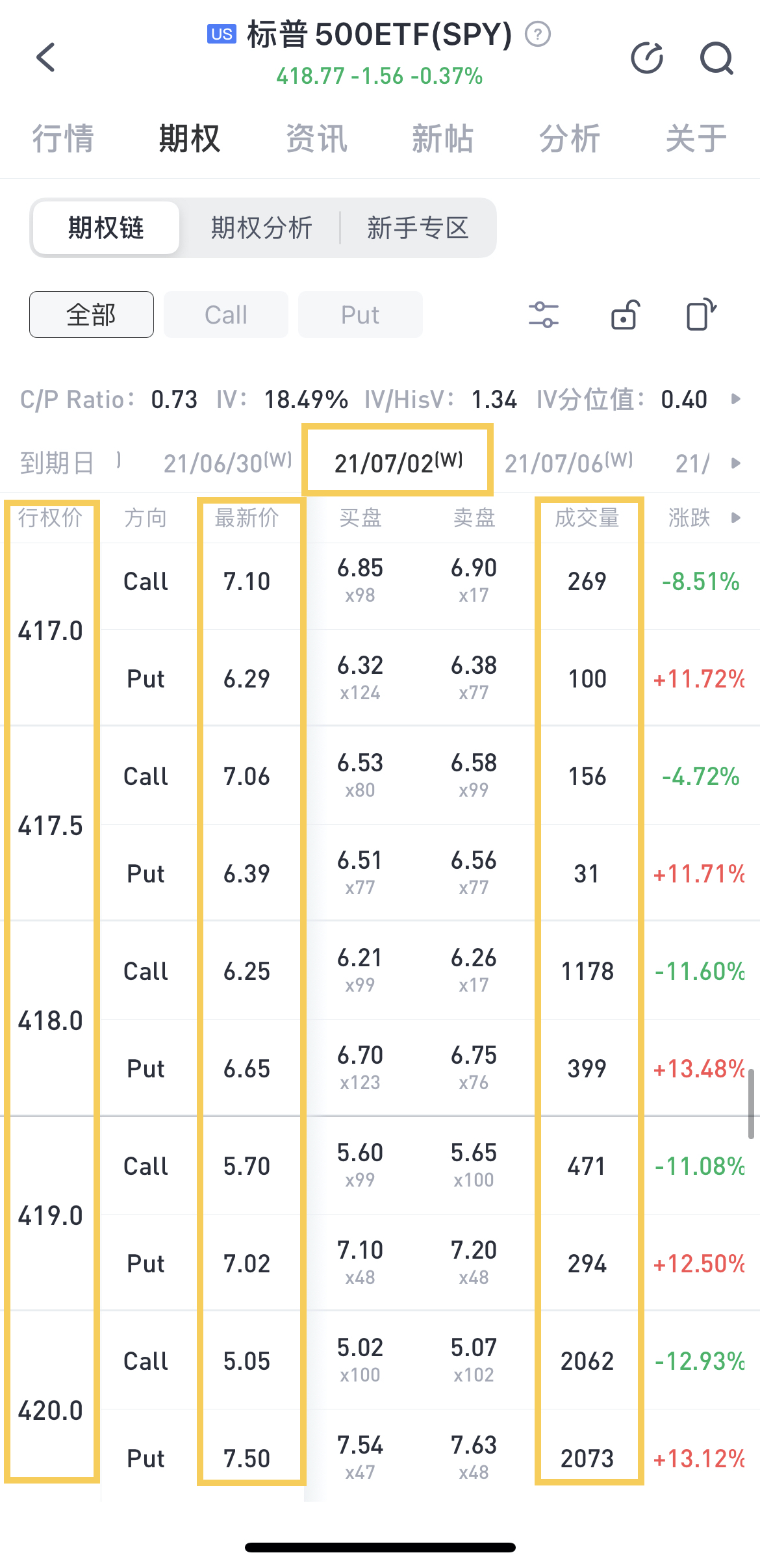Switch to the 行情 tab
The height and width of the screenshot is (1568, 760).
pos(63,138)
